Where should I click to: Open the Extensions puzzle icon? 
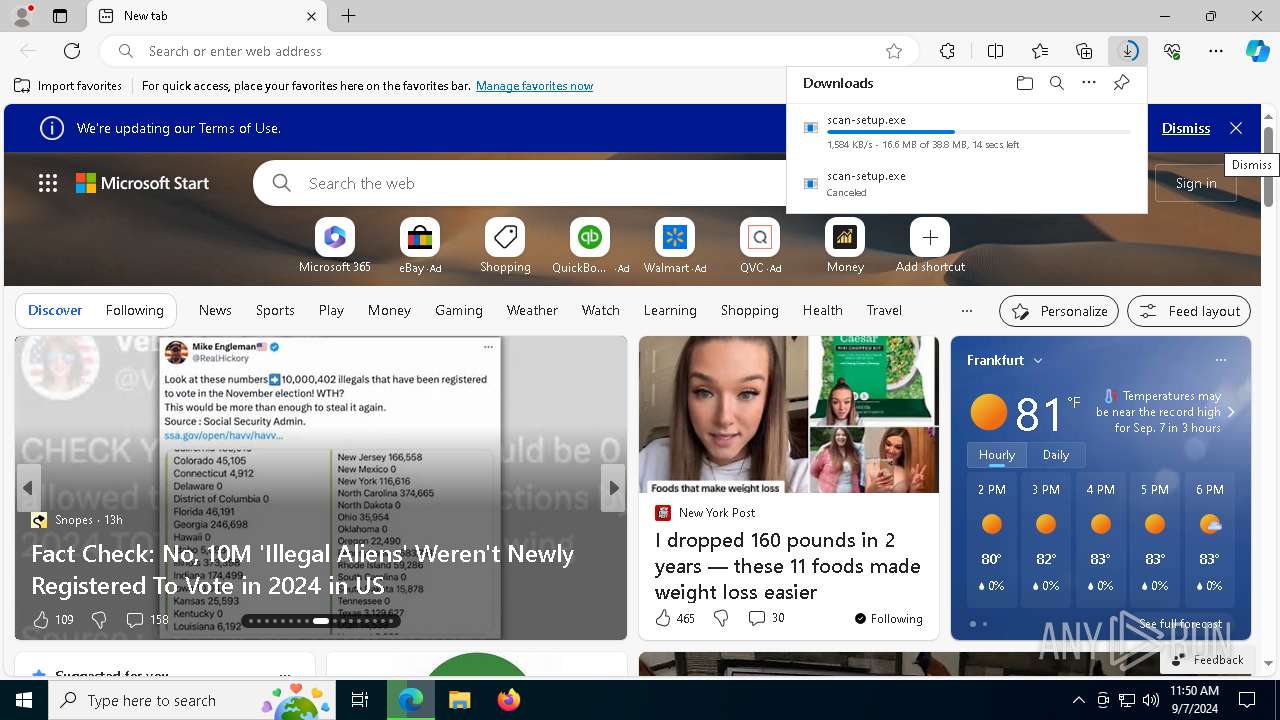pyautogui.click(x=947, y=51)
